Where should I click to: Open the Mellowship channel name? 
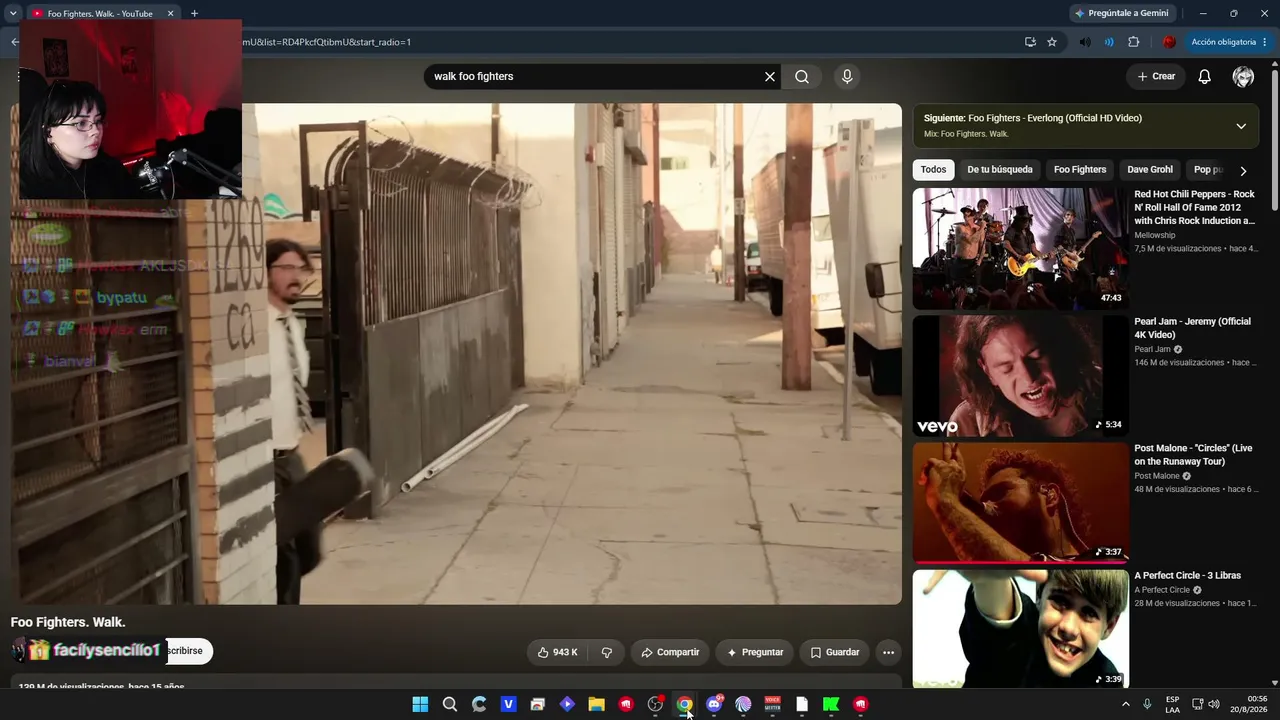click(1155, 235)
